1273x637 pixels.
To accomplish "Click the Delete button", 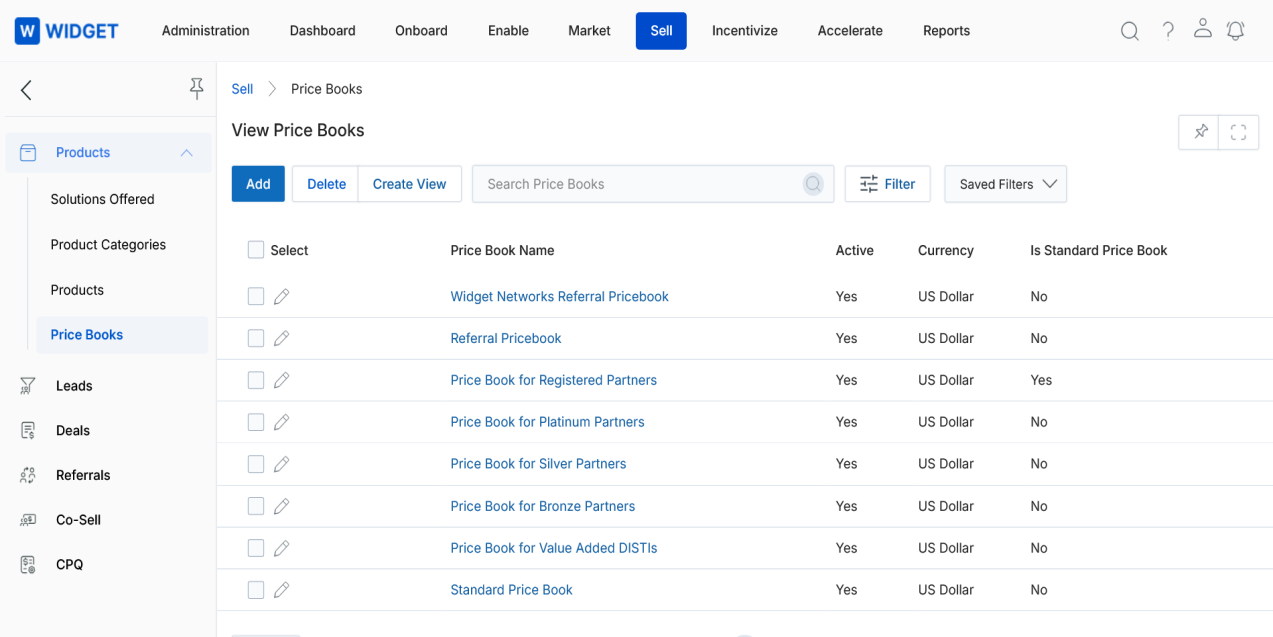I will [x=326, y=184].
